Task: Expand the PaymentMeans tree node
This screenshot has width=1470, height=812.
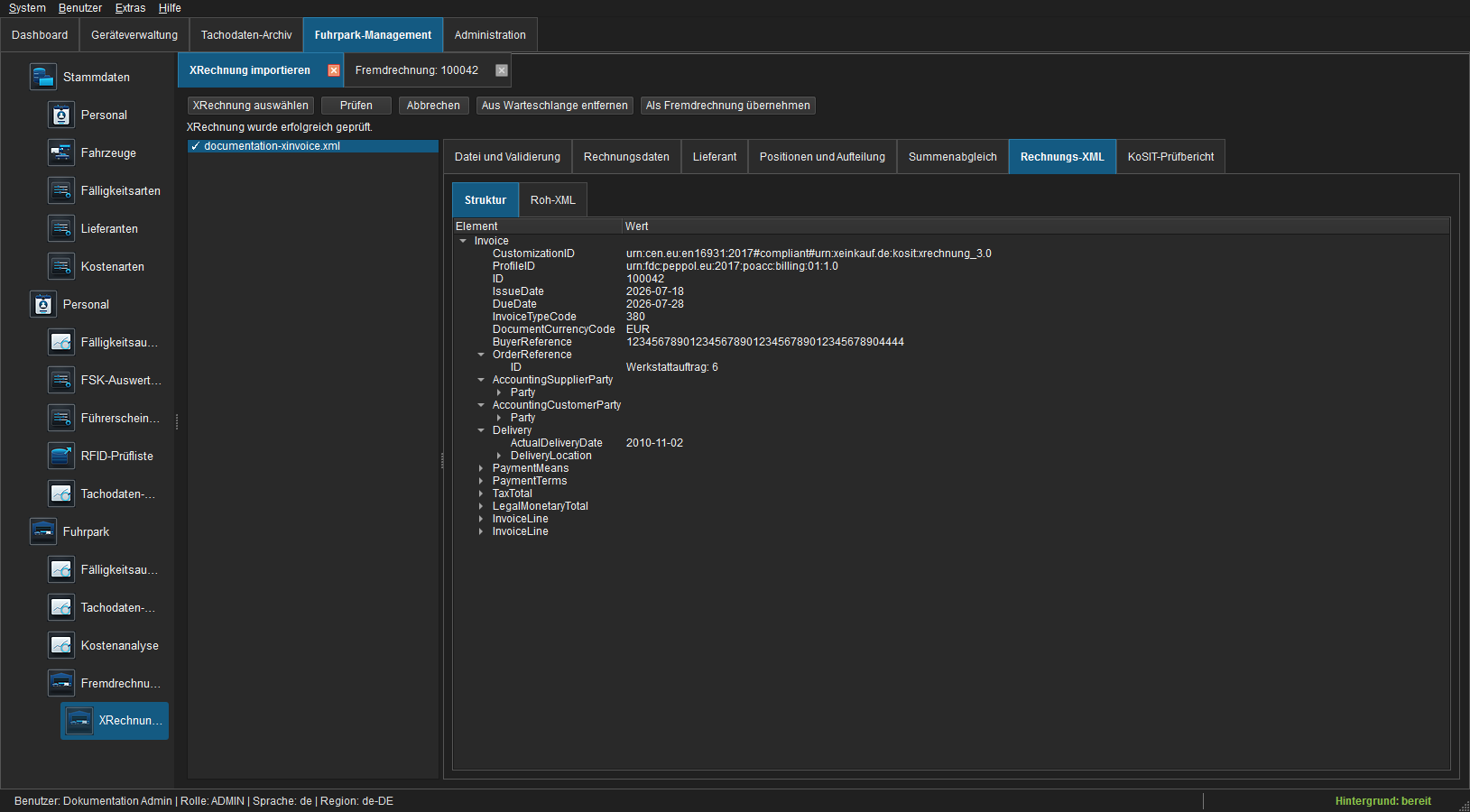Action: coord(481,468)
